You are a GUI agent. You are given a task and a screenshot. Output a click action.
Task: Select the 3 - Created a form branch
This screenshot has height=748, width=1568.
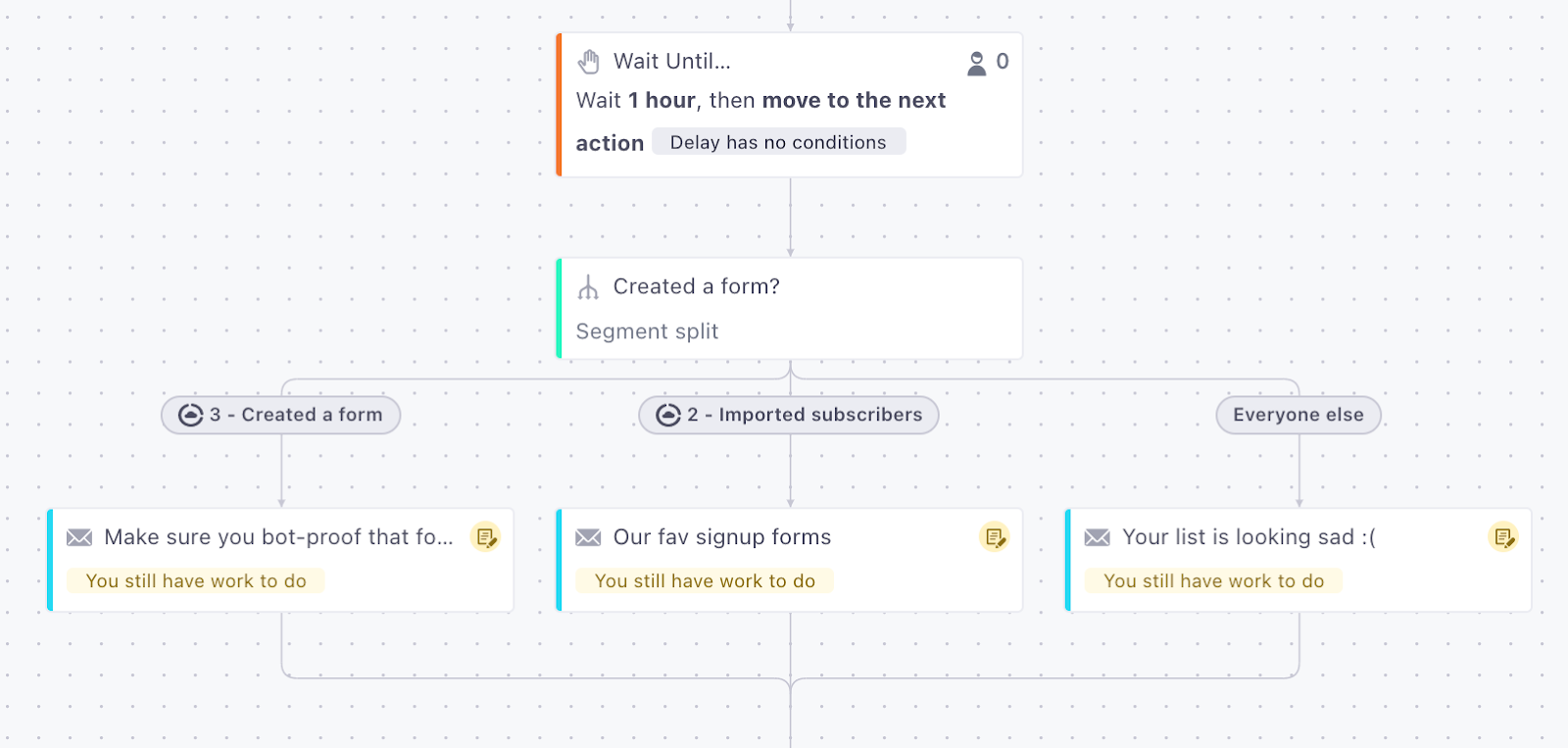296,415
